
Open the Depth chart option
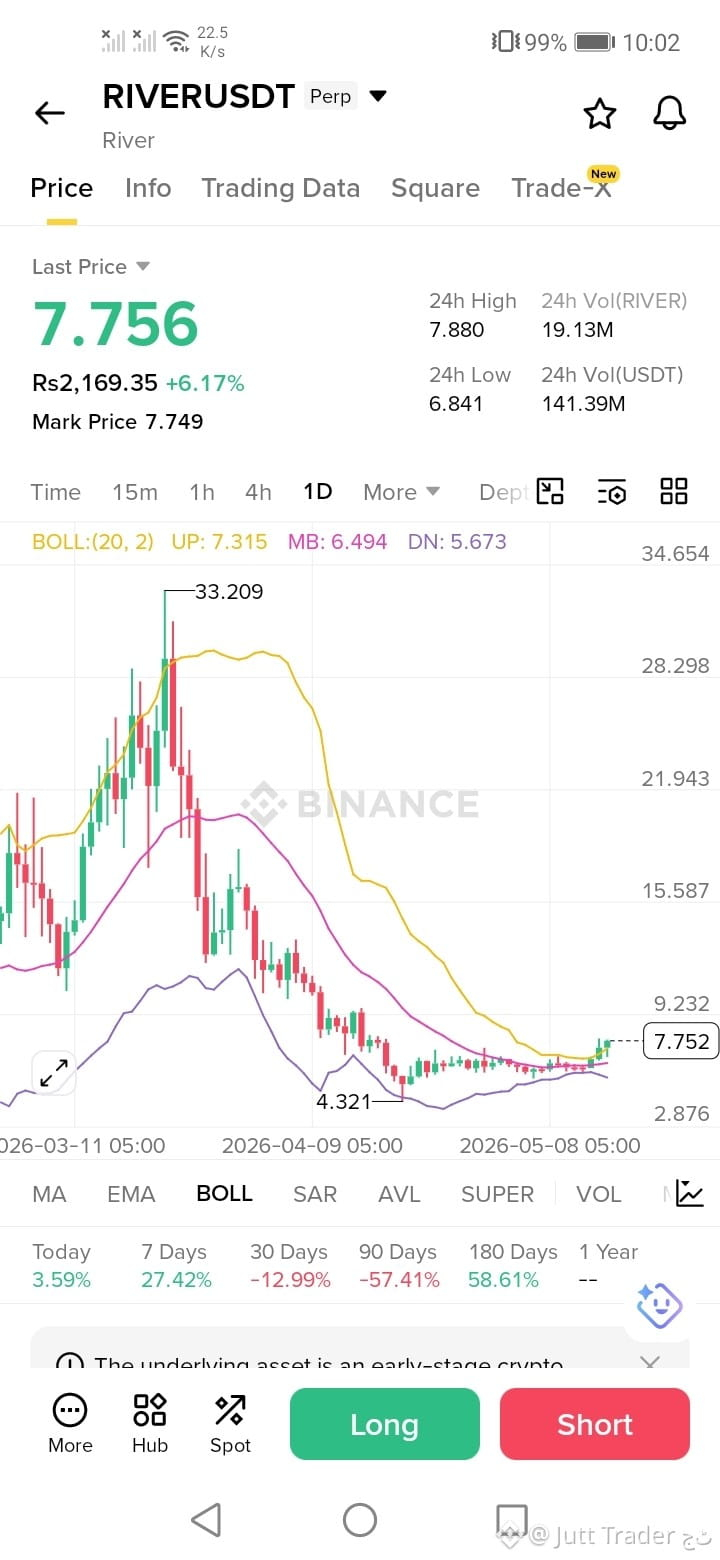click(x=502, y=492)
